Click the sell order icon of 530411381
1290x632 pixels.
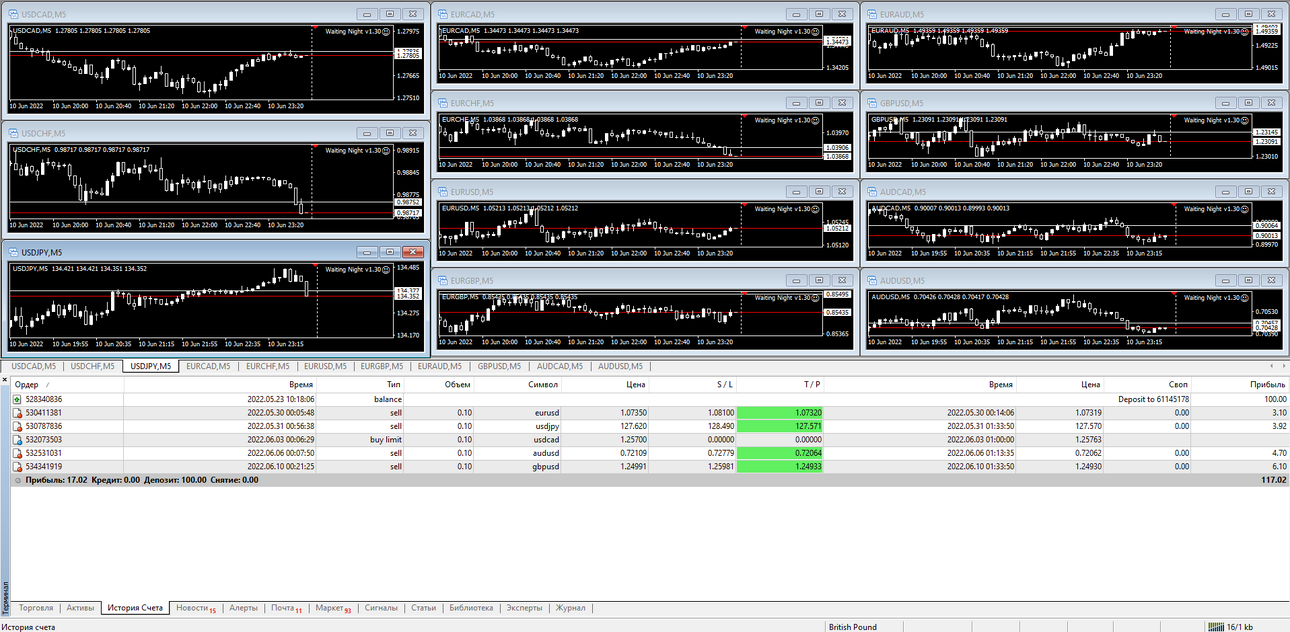click(x=17, y=412)
